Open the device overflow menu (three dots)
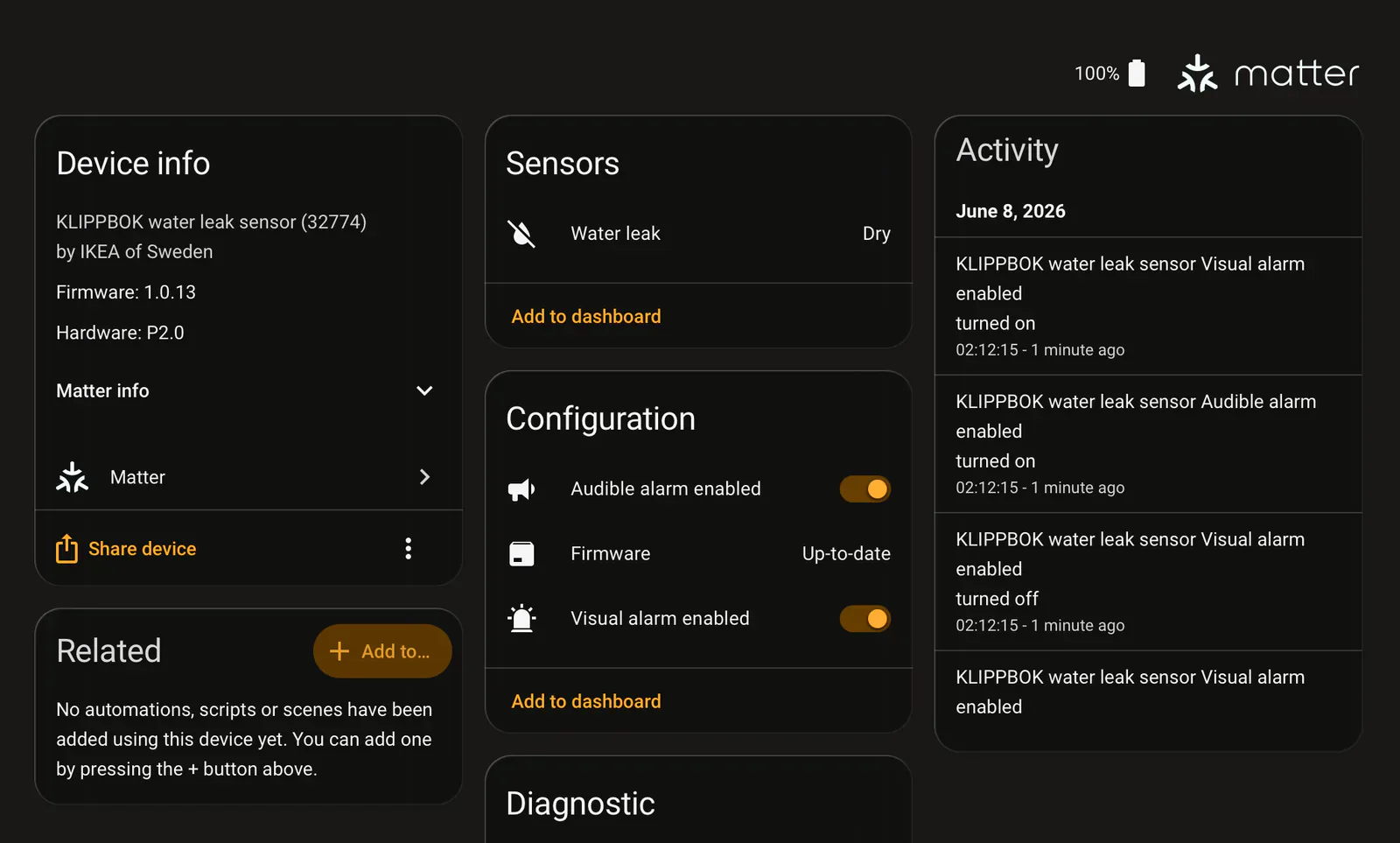 tap(408, 549)
